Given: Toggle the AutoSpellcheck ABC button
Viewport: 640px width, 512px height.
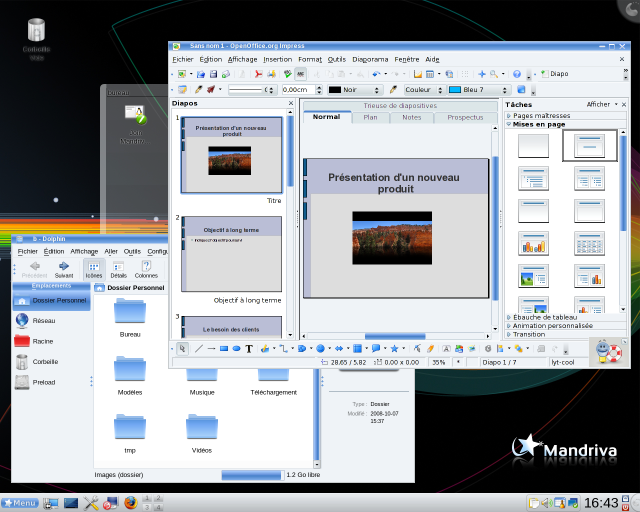Looking at the screenshot, I should 300,74.
